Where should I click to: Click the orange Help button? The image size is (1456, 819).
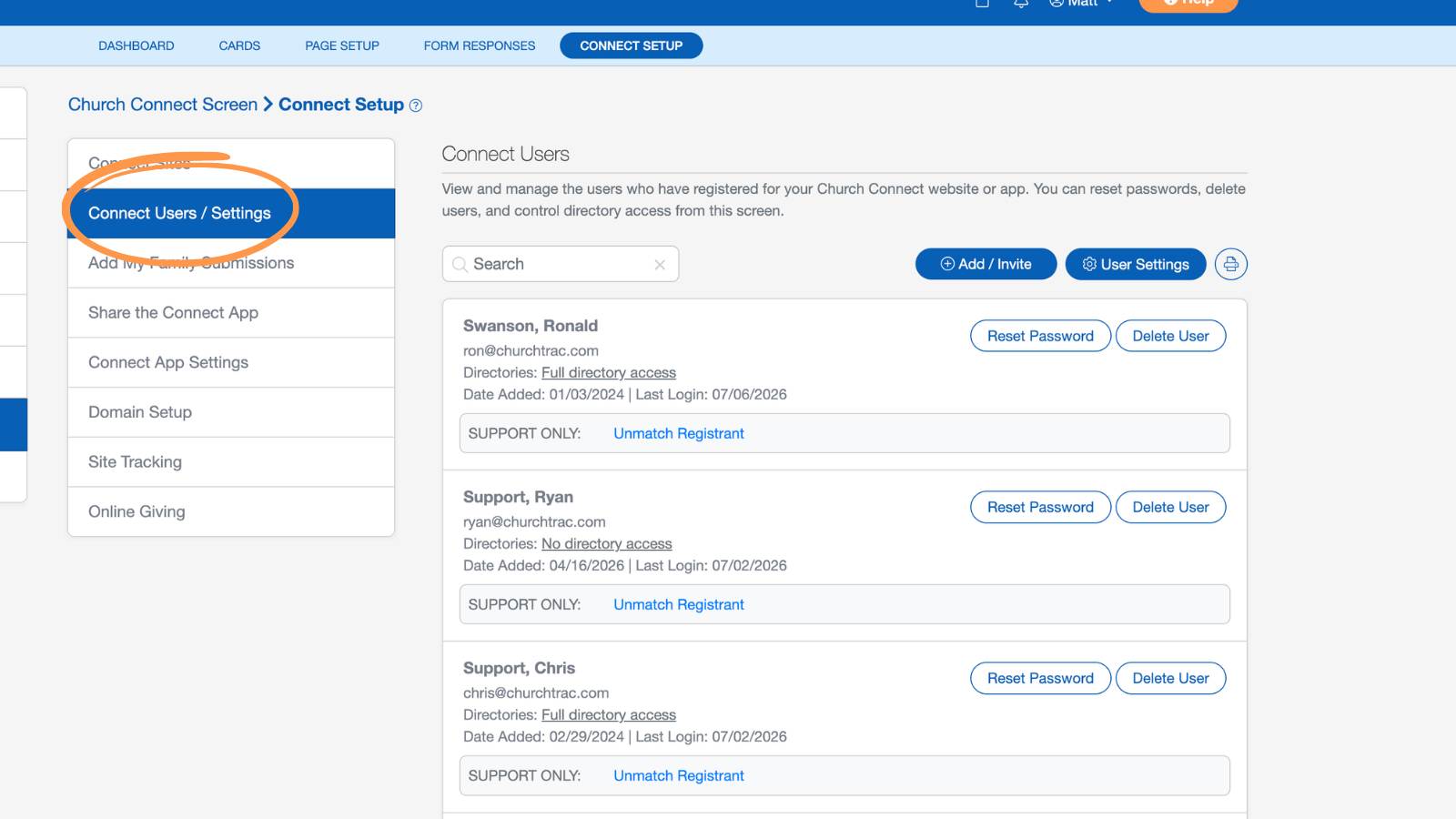[x=1188, y=4]
